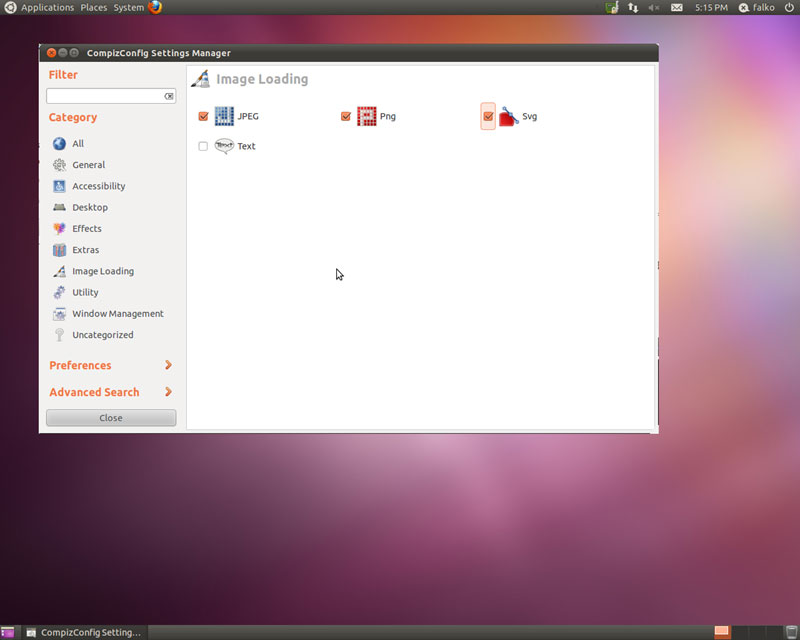Select the Utility category icon
This screenshot has width=800, height=640.
[59, 292]
